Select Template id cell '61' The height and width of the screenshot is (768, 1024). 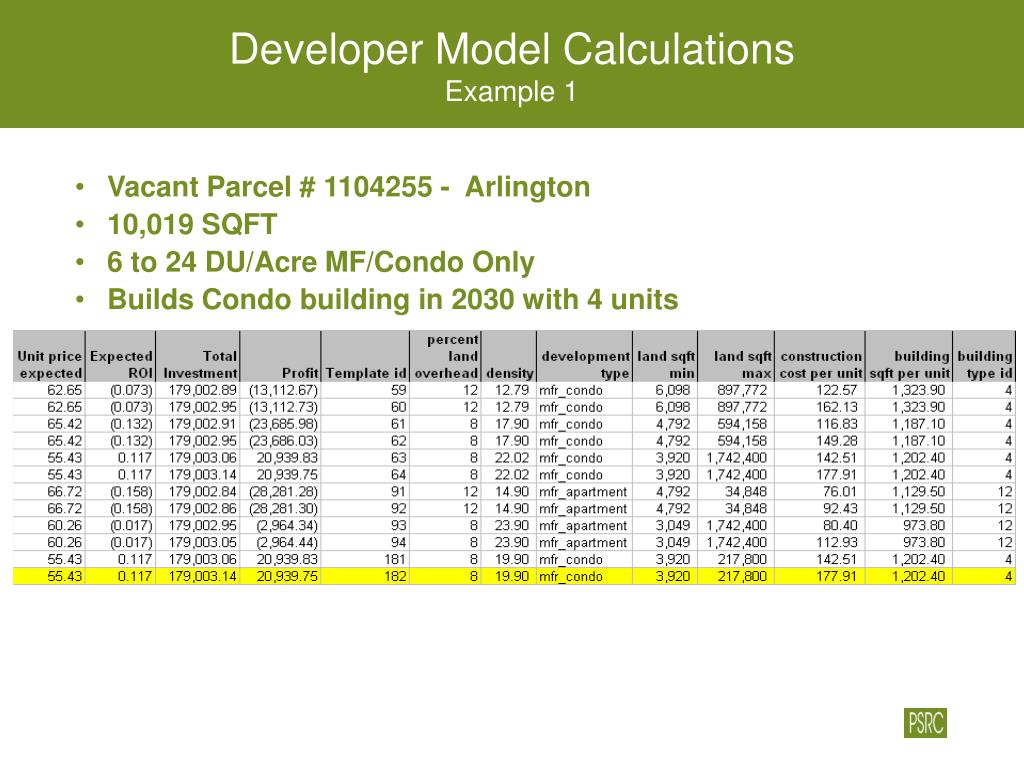(x=366, y=424)
